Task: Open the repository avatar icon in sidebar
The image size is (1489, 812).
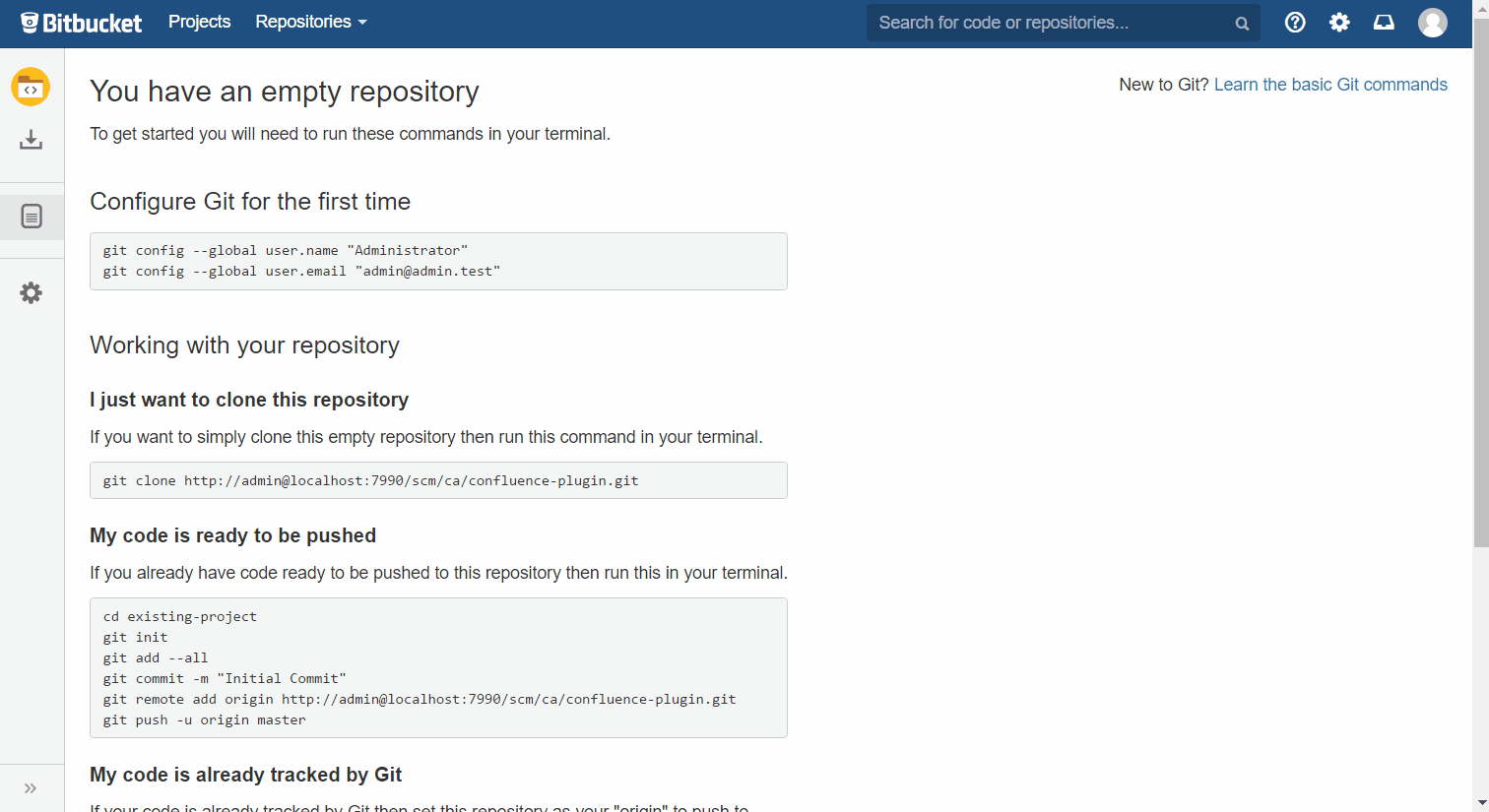Action: [x=31, y=87]
